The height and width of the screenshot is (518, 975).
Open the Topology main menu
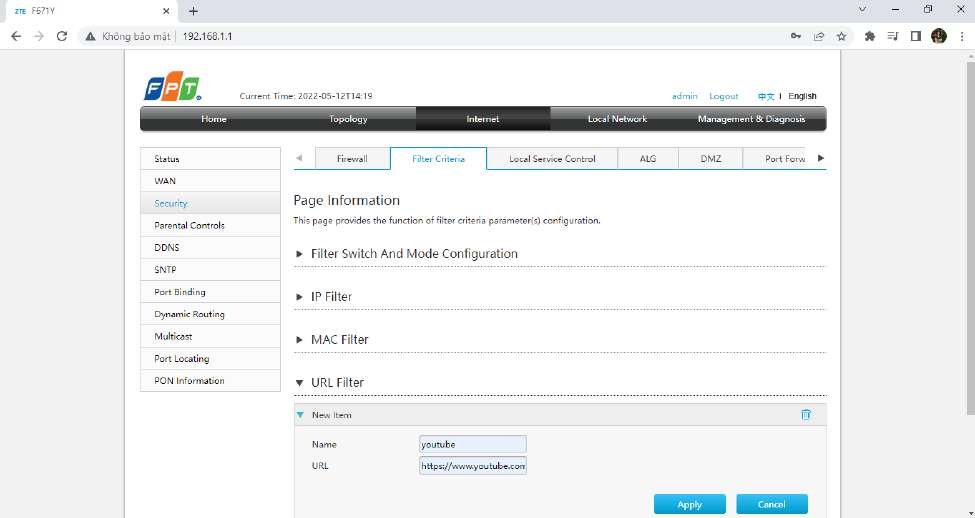(x=348, y=119)
